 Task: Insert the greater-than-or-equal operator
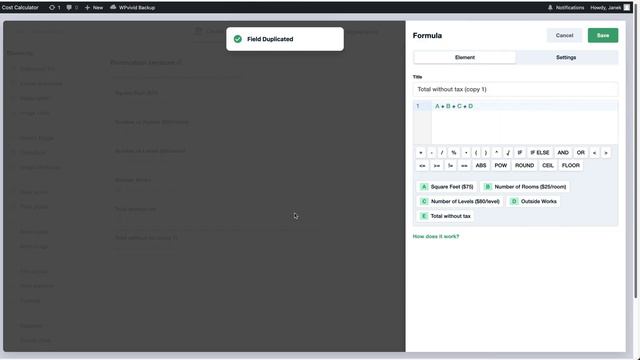tap(437, 166)
